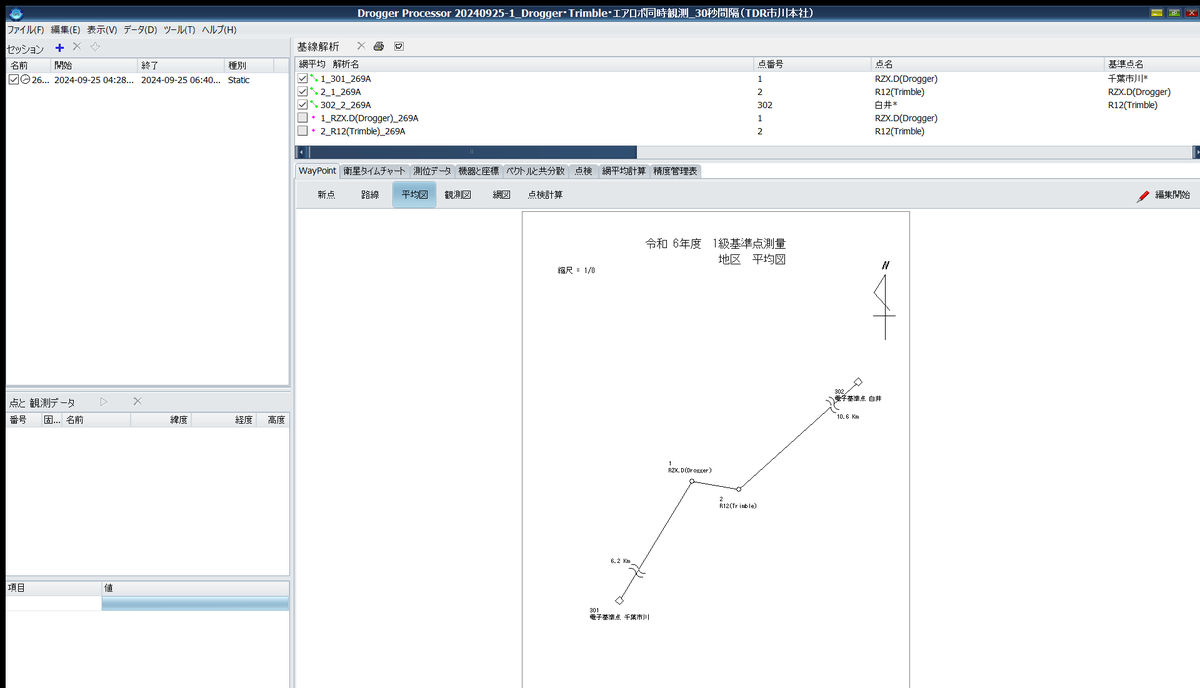The width and height of the screenshot is (1200, 688).
Task: Switch to the 機器と座標 tab
Action: (478, 171)
